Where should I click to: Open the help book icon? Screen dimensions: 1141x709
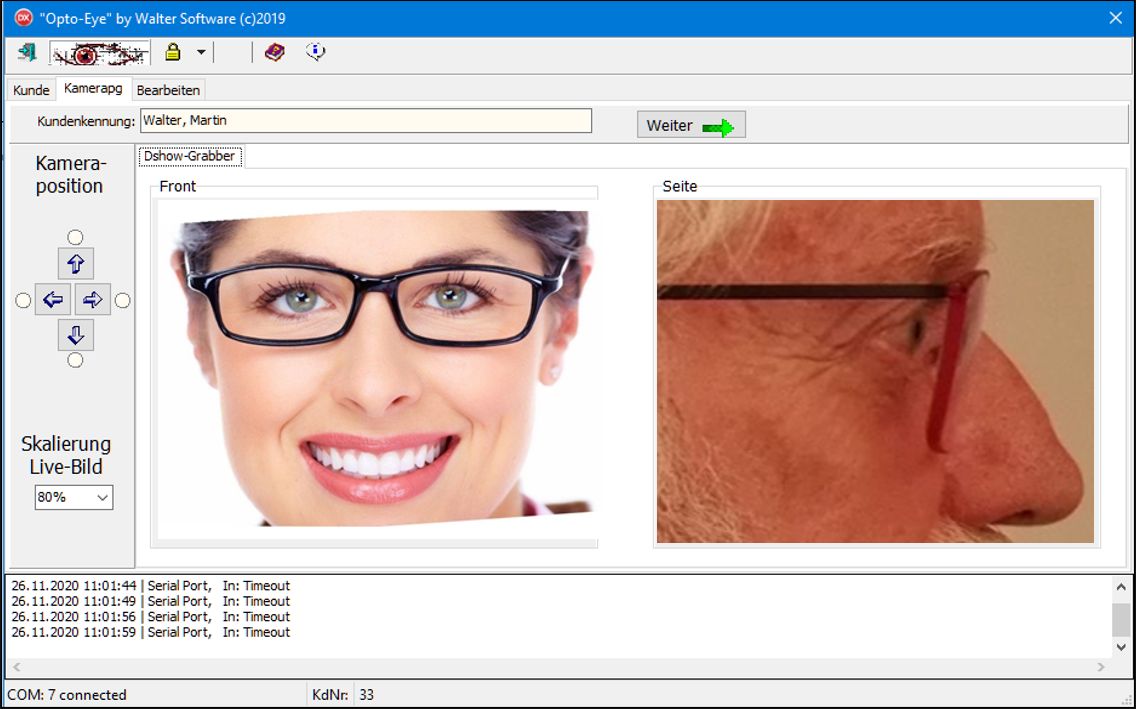coord(274,52)
